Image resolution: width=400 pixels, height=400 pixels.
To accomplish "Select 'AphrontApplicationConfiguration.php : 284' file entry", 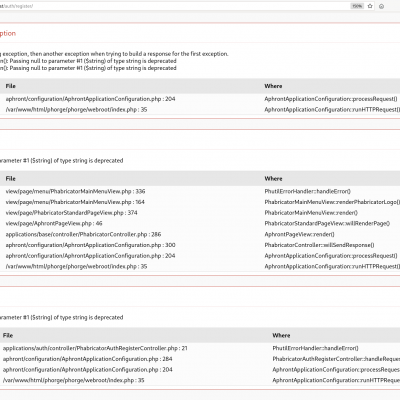I will [x=88, y=359].
